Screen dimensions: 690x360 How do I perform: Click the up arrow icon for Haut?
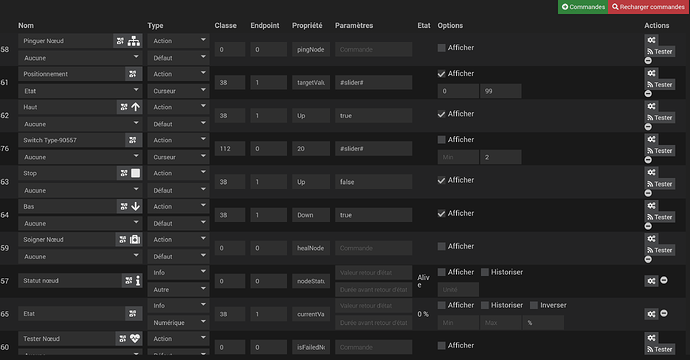click(136, 107)
